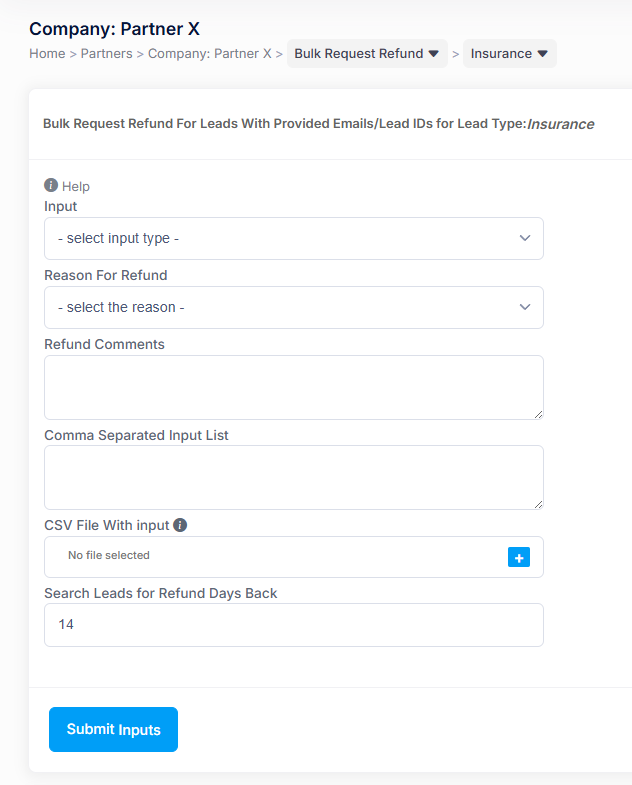This screenshot has height=785, width=632.
Task: Open Company: Partner X breadcrumb link
Action: (209, 54)
